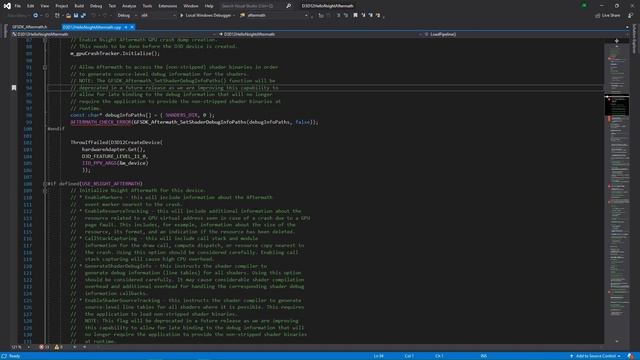Open the Tools menu
640x360 pixels.
(x=147, y=6)
